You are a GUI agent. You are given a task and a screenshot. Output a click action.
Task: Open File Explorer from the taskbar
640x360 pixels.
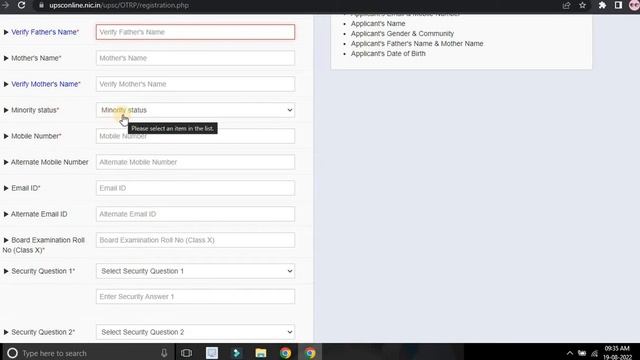click(260, 353)
